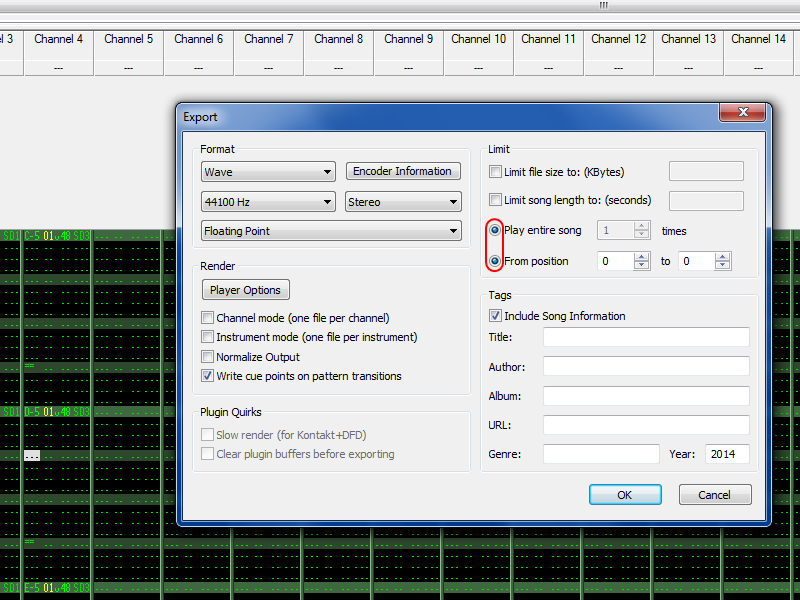This screenshot has width=800, height=600.
Task: Cancel the Export dialog
Action: (715, 495)
